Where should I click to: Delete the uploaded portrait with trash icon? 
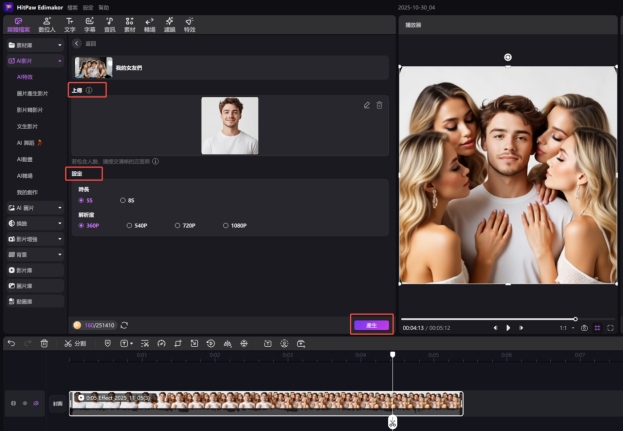click(379, 105)
